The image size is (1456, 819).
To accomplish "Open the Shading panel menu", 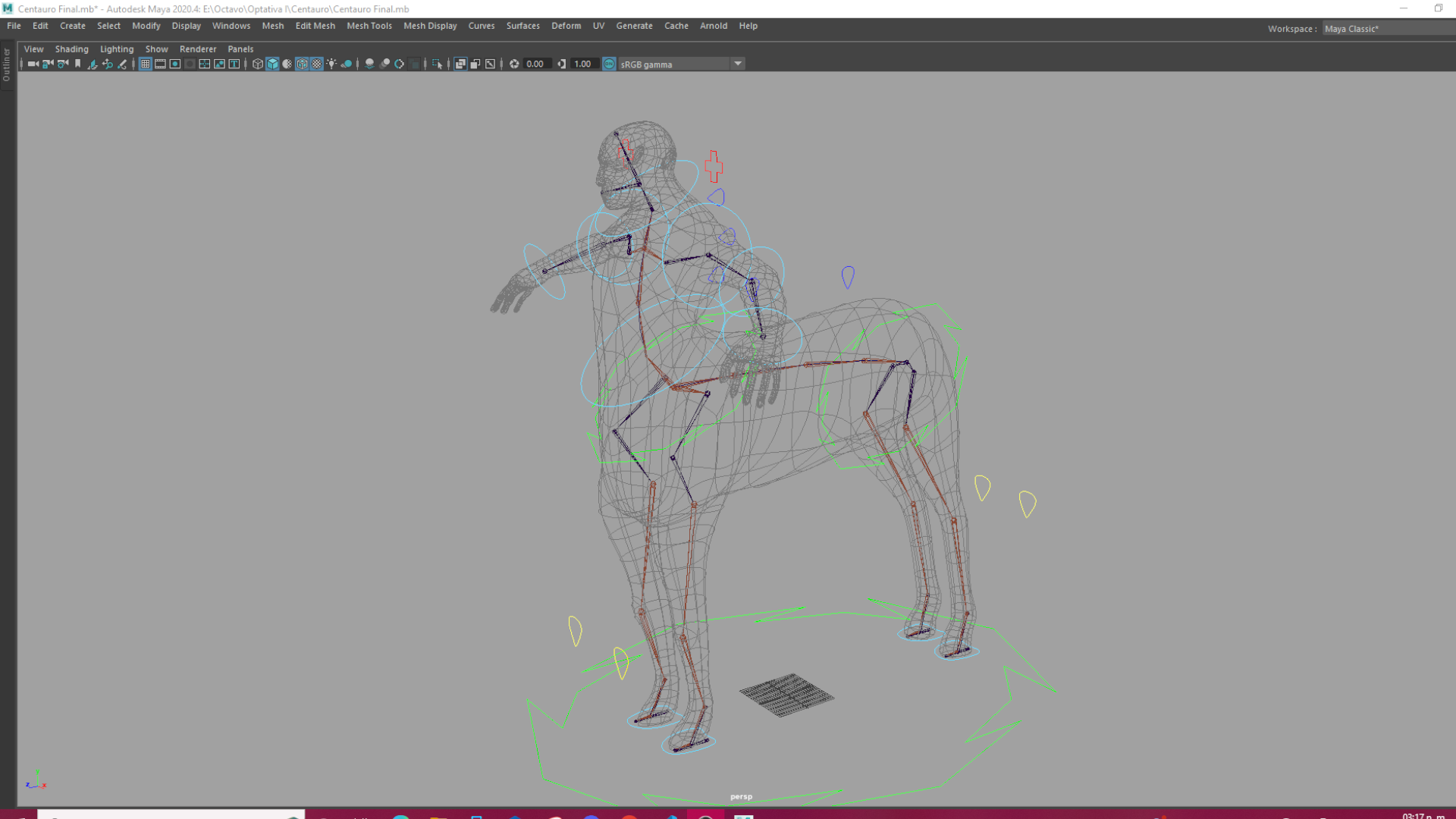I will pos(71,49).
